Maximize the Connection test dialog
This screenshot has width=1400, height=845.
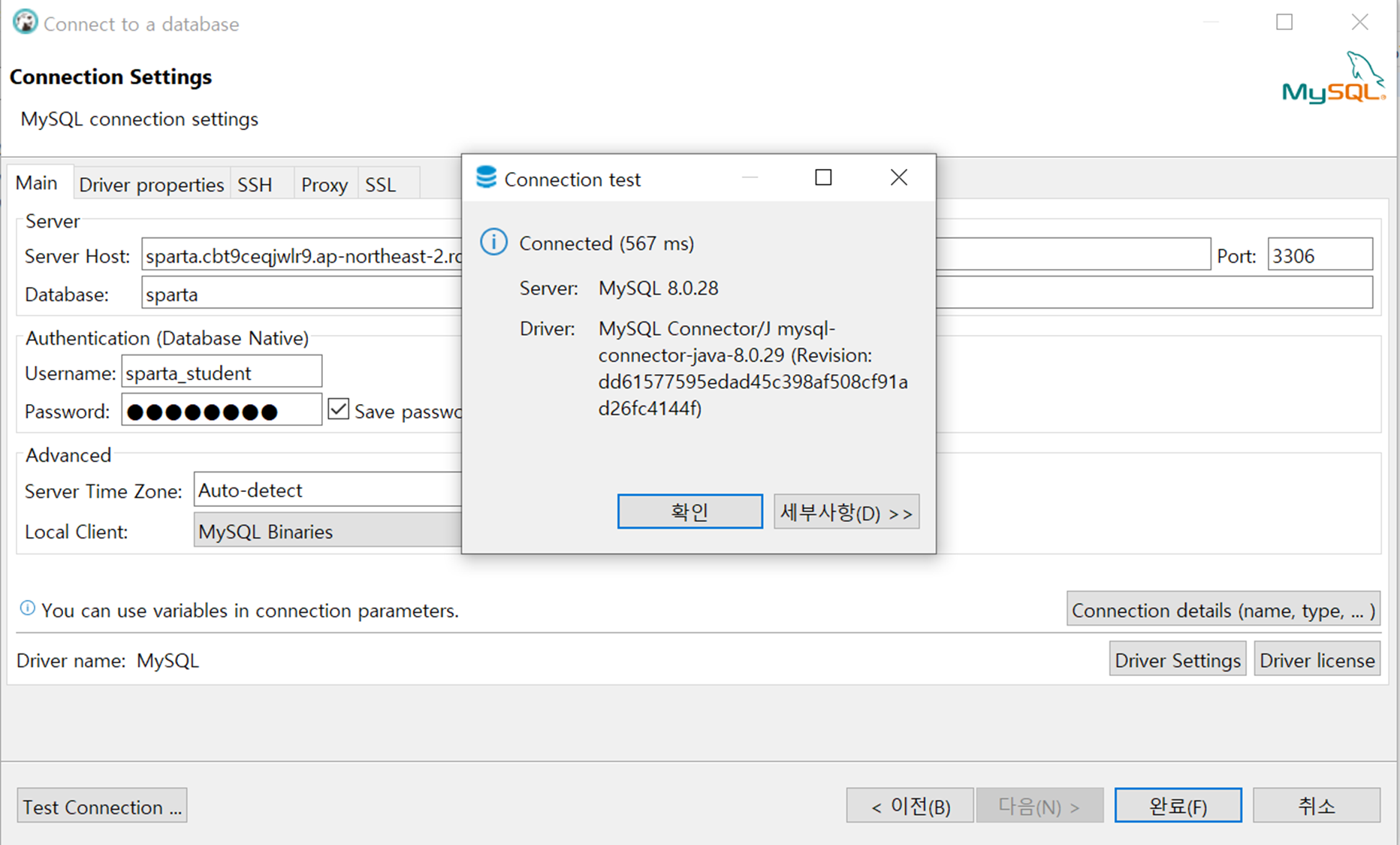[823, 177]
